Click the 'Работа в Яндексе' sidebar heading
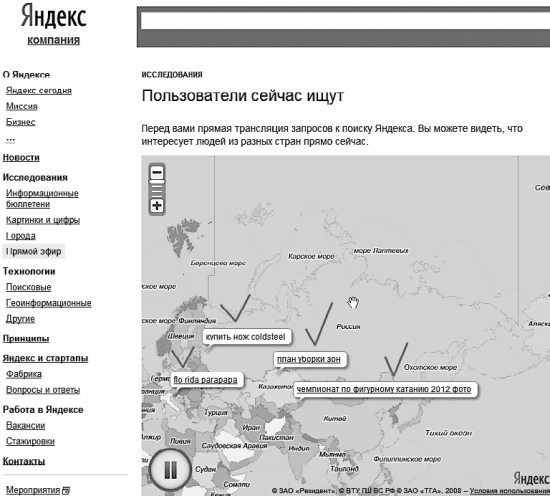The width and height of the screenshot is (550, 496). [43, 410]
